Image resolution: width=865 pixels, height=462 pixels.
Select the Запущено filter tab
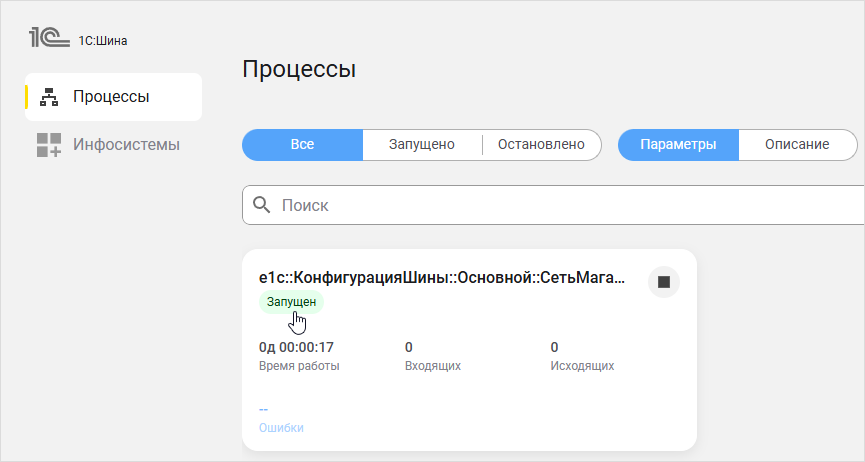pos(422,145)
